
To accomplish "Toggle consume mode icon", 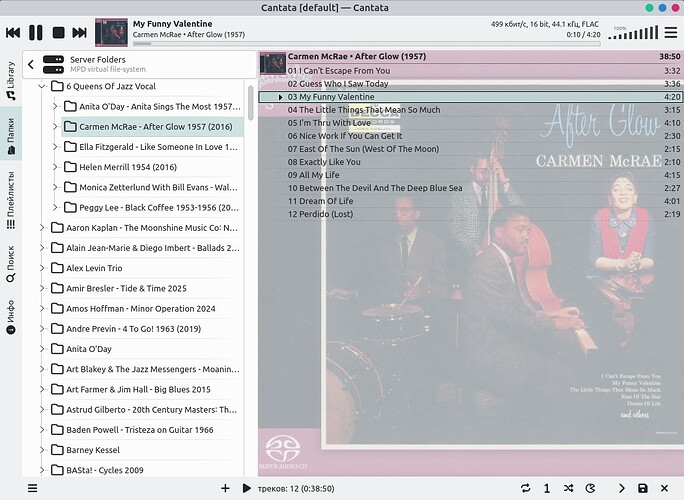I will (590, 488).
